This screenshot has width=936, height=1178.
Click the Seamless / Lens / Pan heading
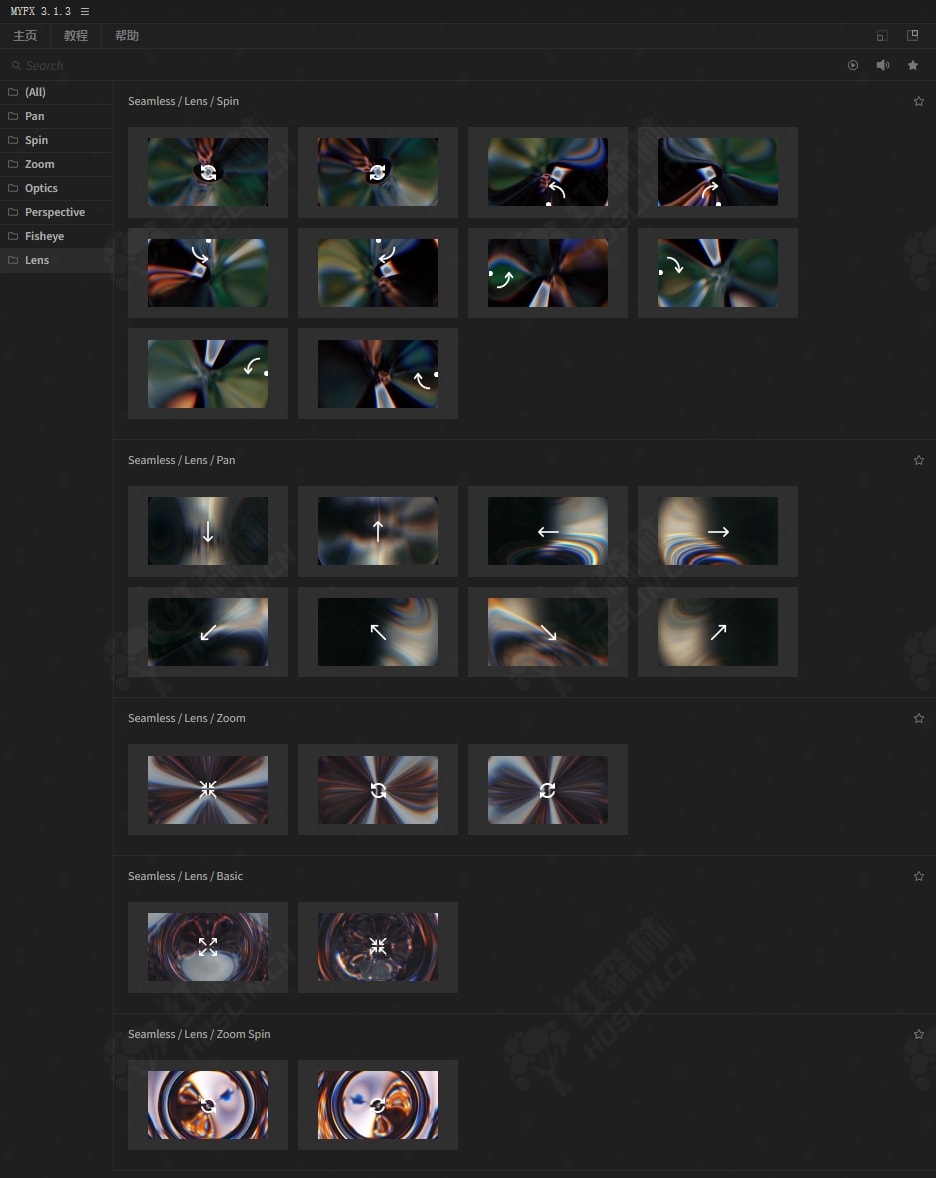click(x=182, y=461)
